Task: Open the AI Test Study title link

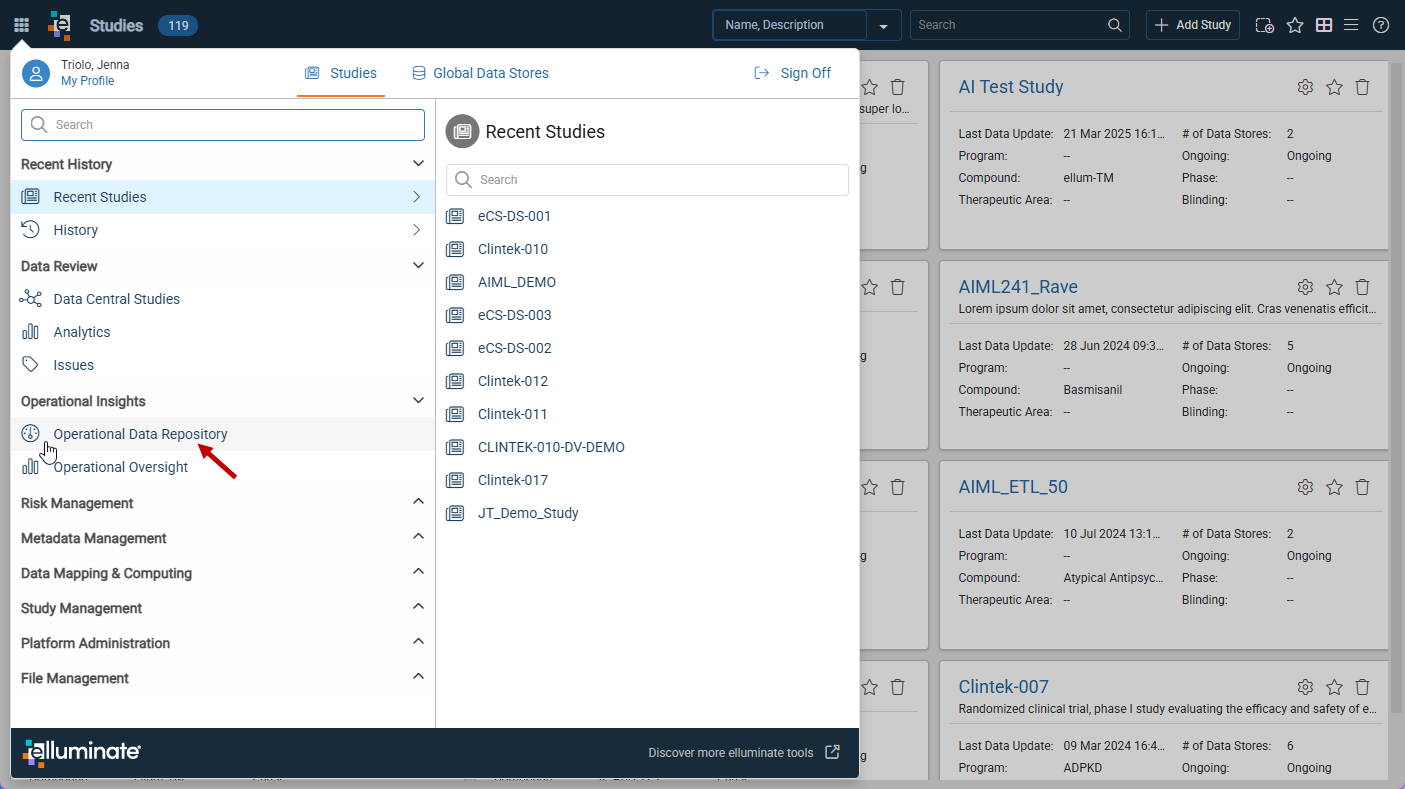Action: (1011, 87)
